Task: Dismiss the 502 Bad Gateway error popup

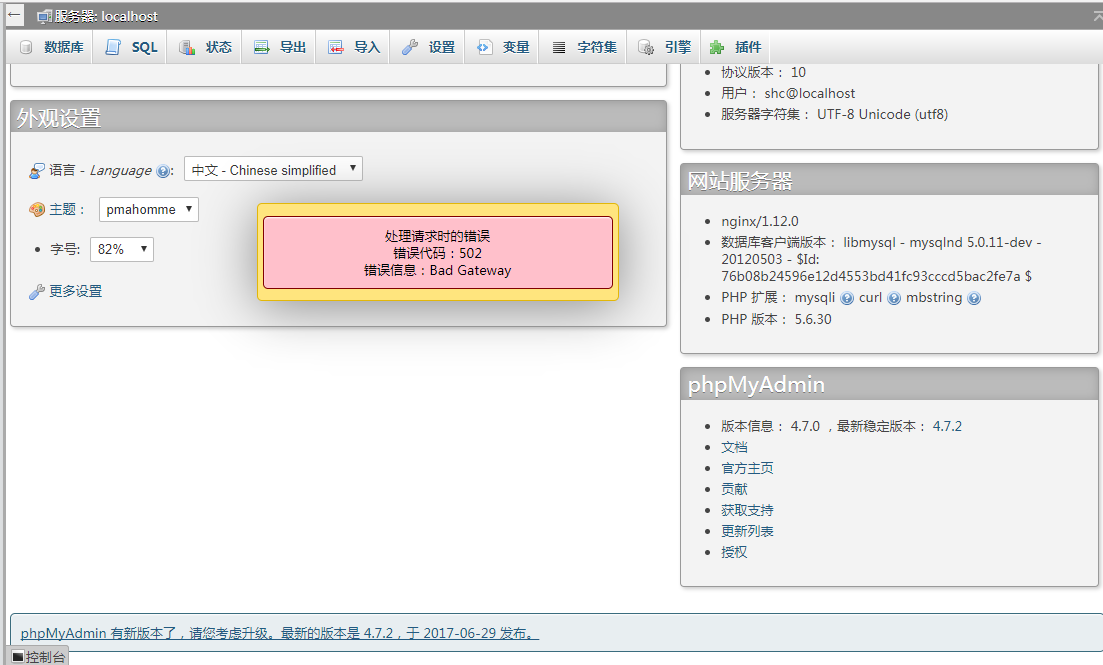Action: point(438,253)
